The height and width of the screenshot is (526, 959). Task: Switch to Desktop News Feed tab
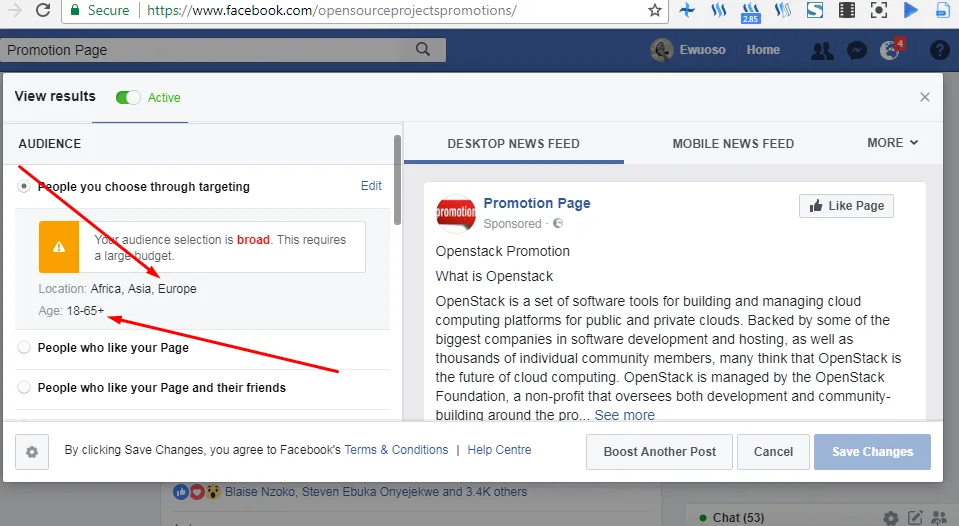[513, 144]
